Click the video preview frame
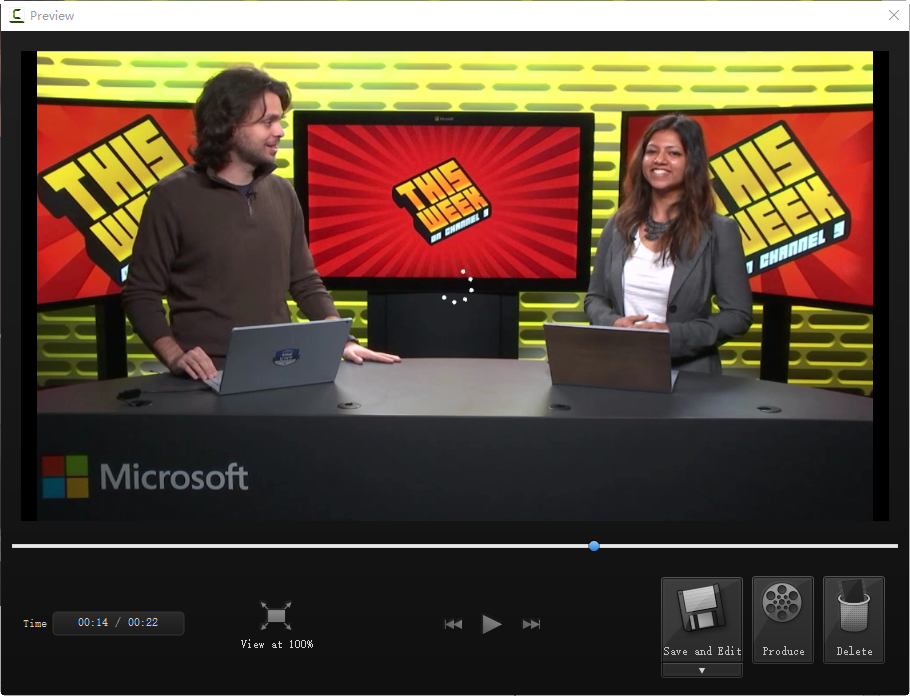This screenshot has height=696, width=910. 455,286
